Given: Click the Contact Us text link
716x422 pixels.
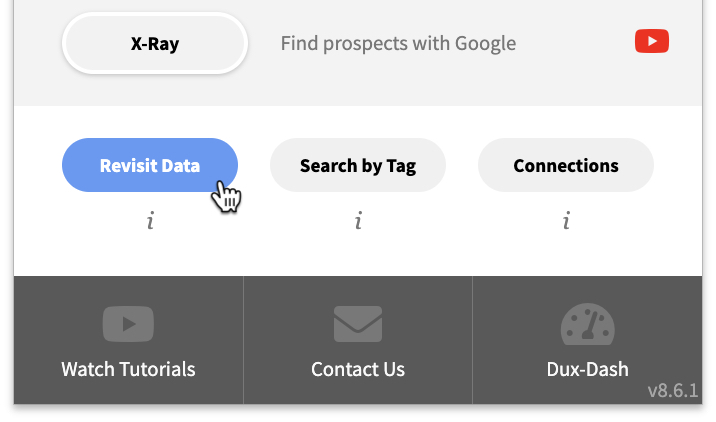Looking at the screenshot, I should [358, 369].
